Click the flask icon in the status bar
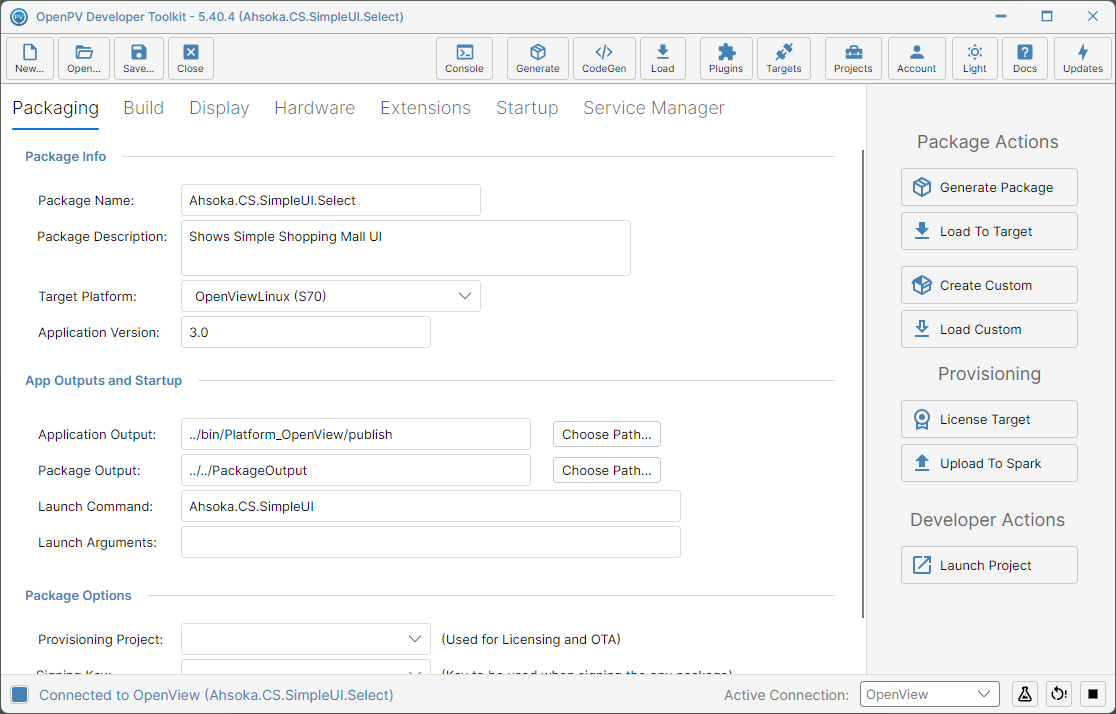Image resolution: width=1116 pixels, height=714 pixels. tap(1025, 694)
